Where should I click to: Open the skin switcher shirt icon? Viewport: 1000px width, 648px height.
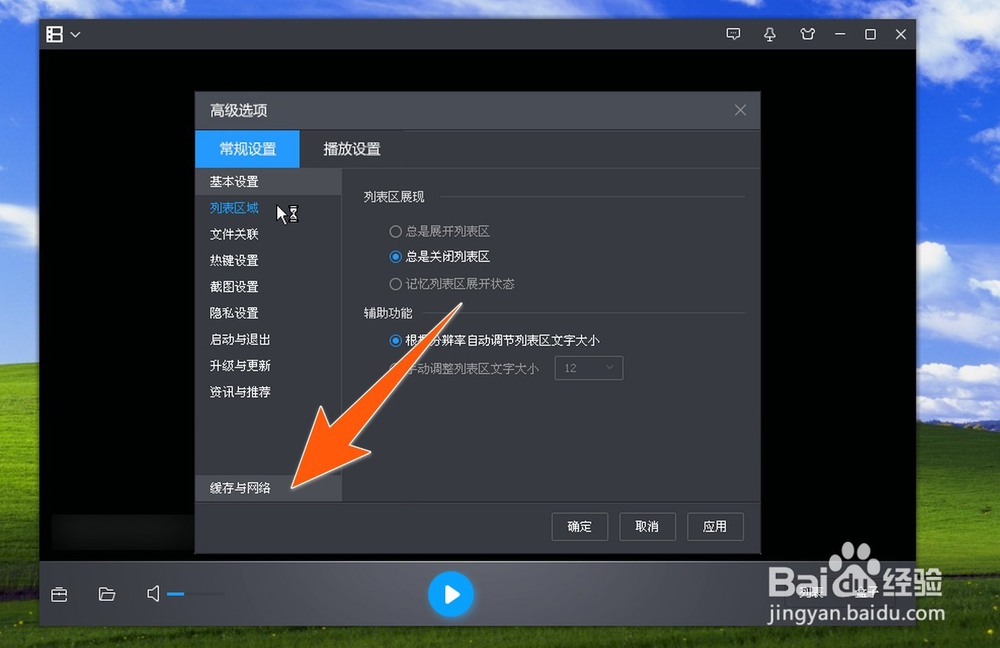click(807, 34)
